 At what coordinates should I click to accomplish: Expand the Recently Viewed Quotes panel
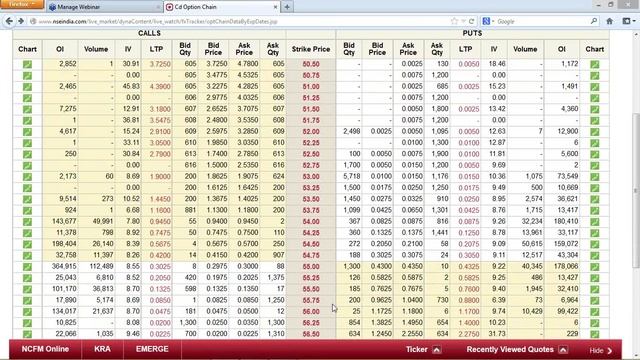click(x=563, y=350)
